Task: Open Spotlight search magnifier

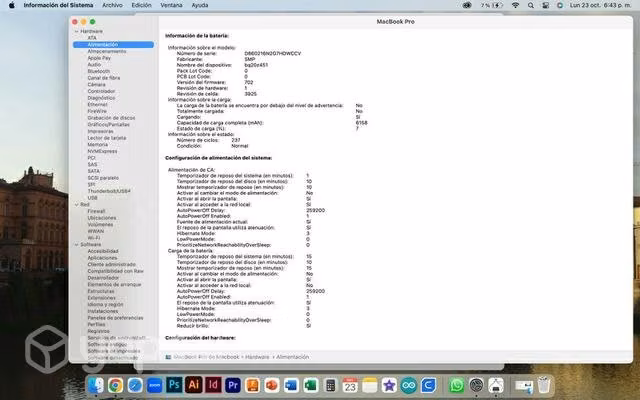Action: tap(531, 5)
